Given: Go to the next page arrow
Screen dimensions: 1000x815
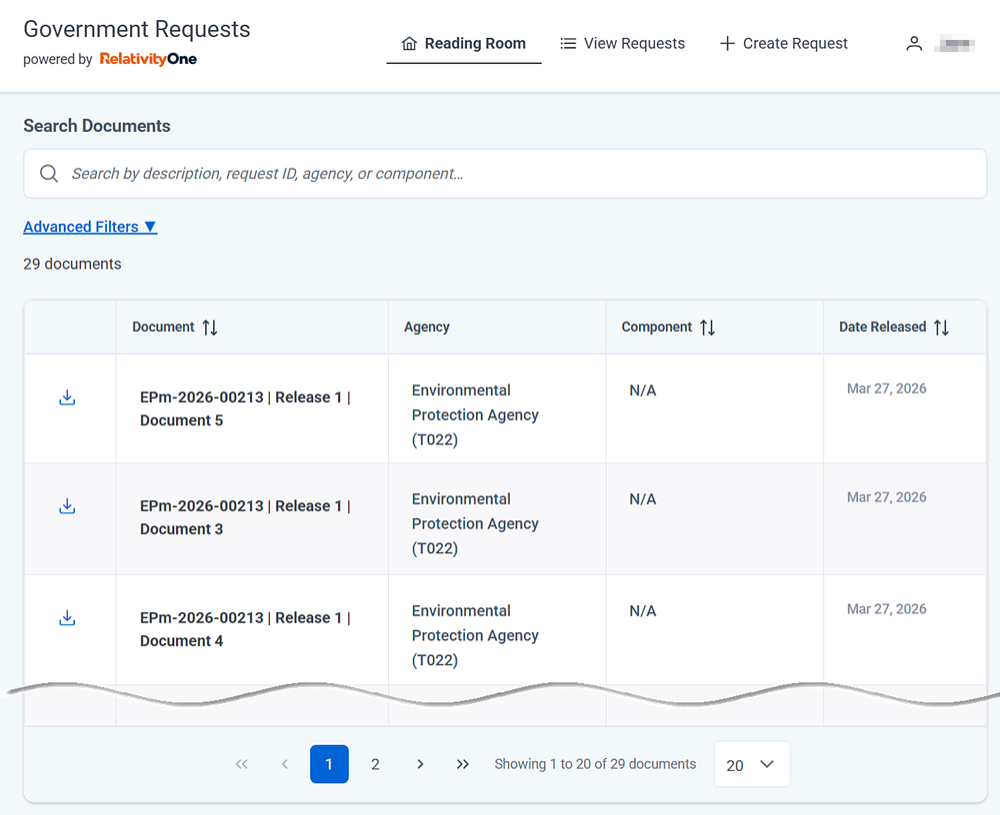Looking at the screenshot, I should click(420, 764).
